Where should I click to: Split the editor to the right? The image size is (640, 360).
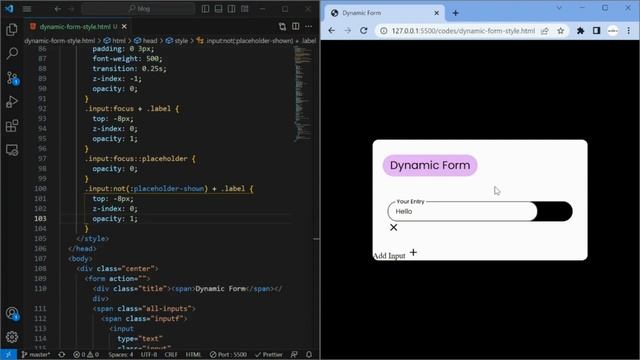[x=296, y=27]
